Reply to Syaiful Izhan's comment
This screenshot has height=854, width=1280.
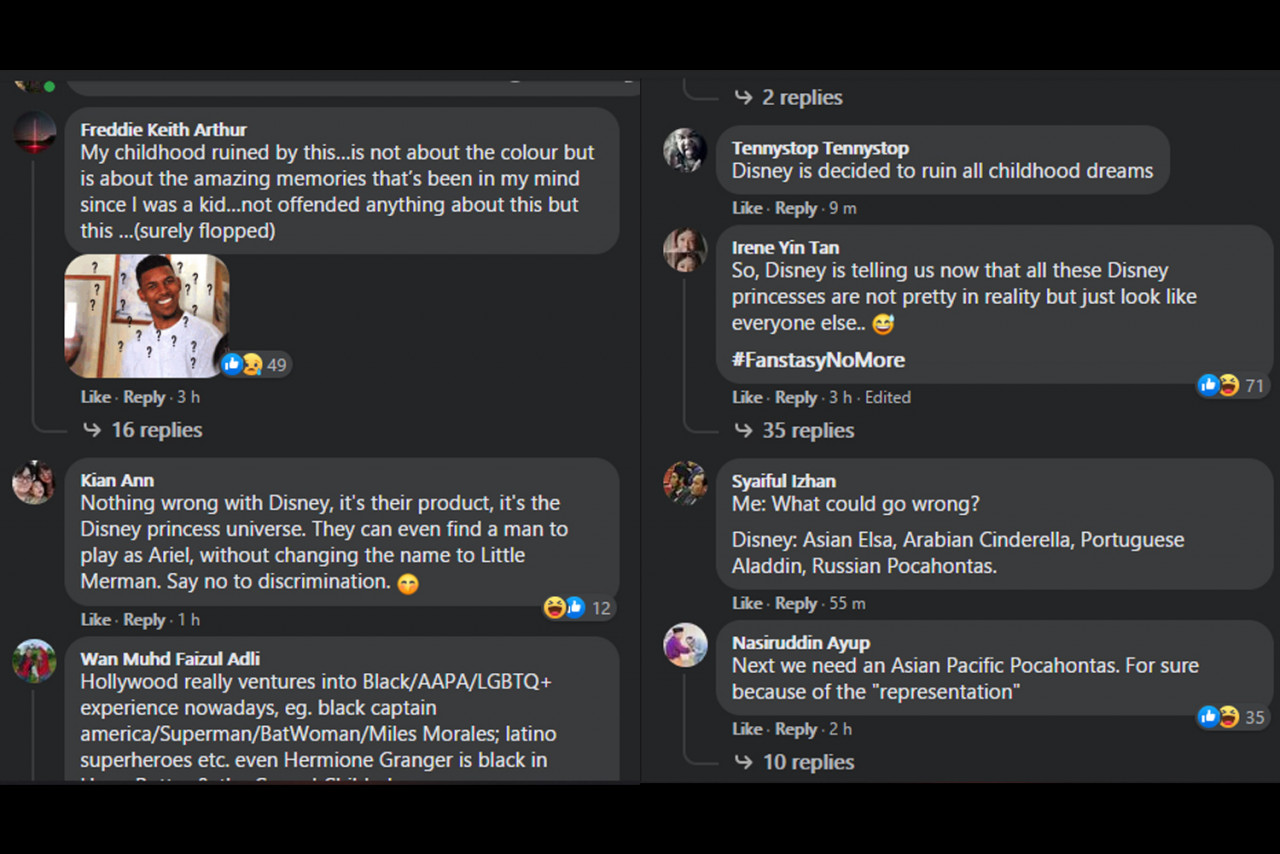point(796,603)
